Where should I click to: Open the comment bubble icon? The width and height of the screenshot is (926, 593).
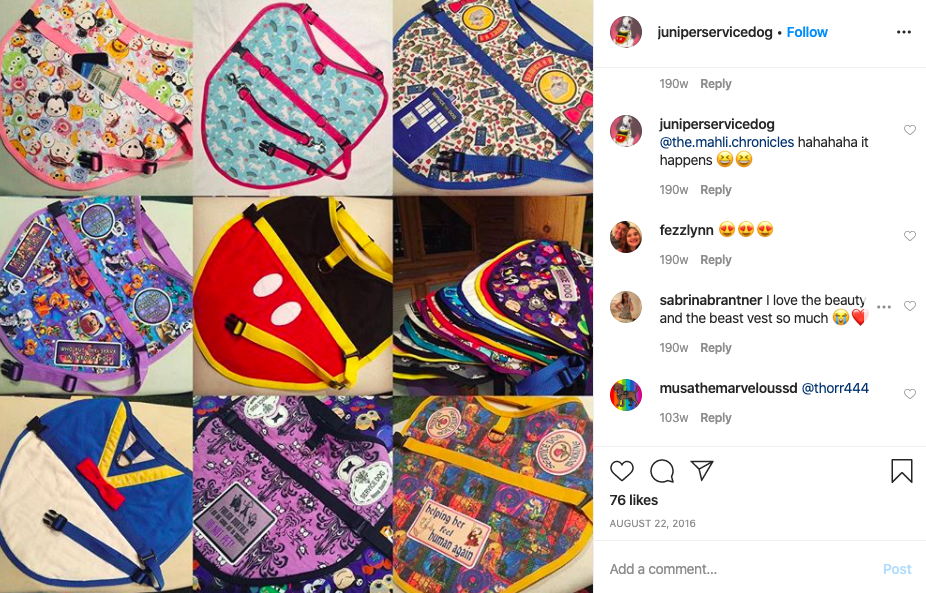[x=662, y=471]
